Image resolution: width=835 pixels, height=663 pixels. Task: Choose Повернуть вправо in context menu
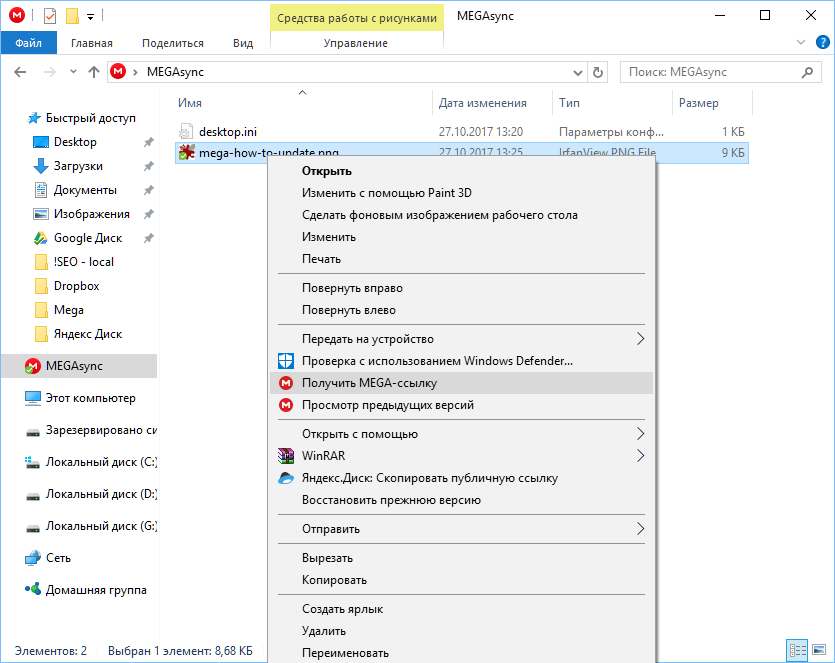pyautogui.click(x=352, y=288)
